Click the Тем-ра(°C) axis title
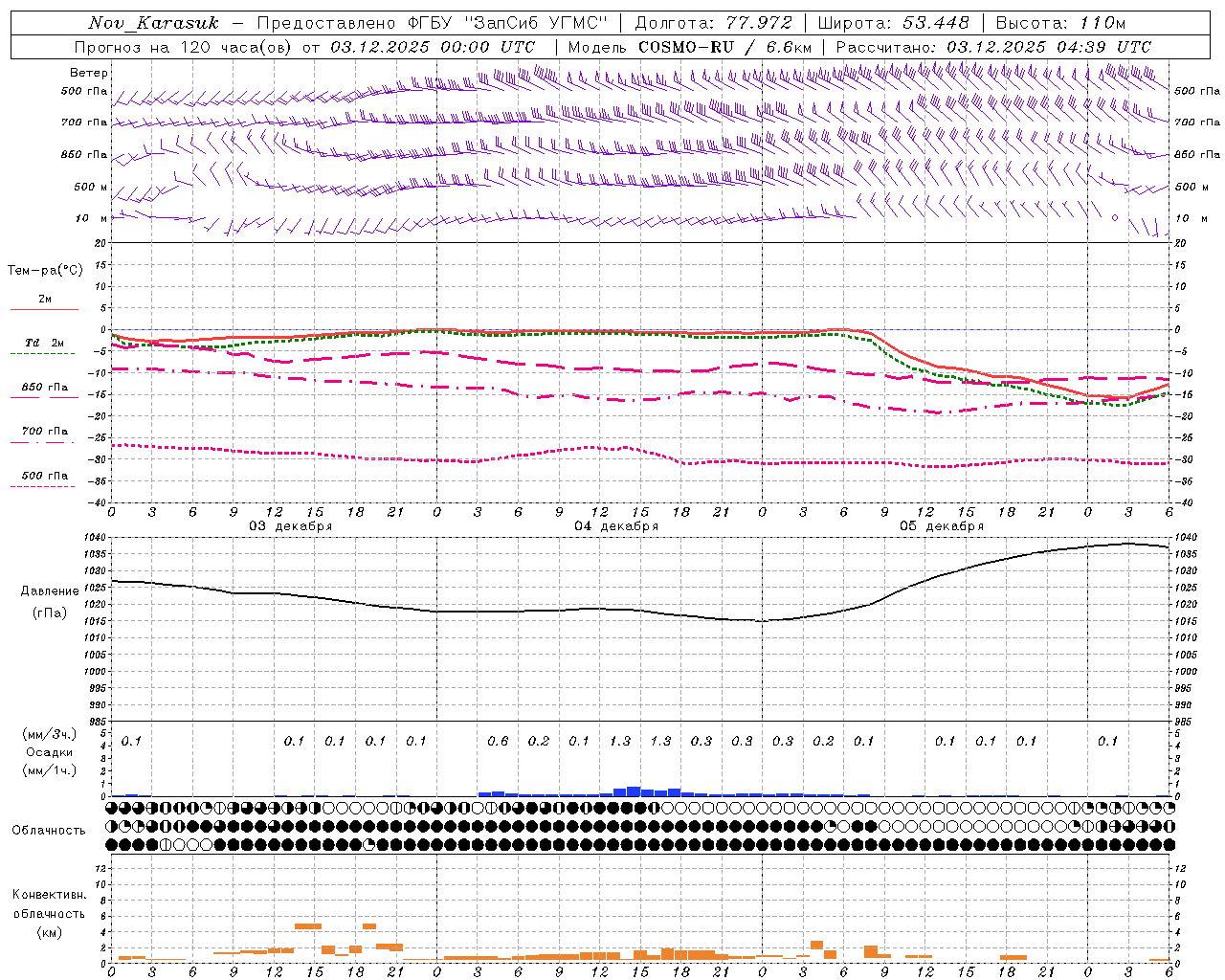Viewport: 1225px width, 980px height. 45,271
